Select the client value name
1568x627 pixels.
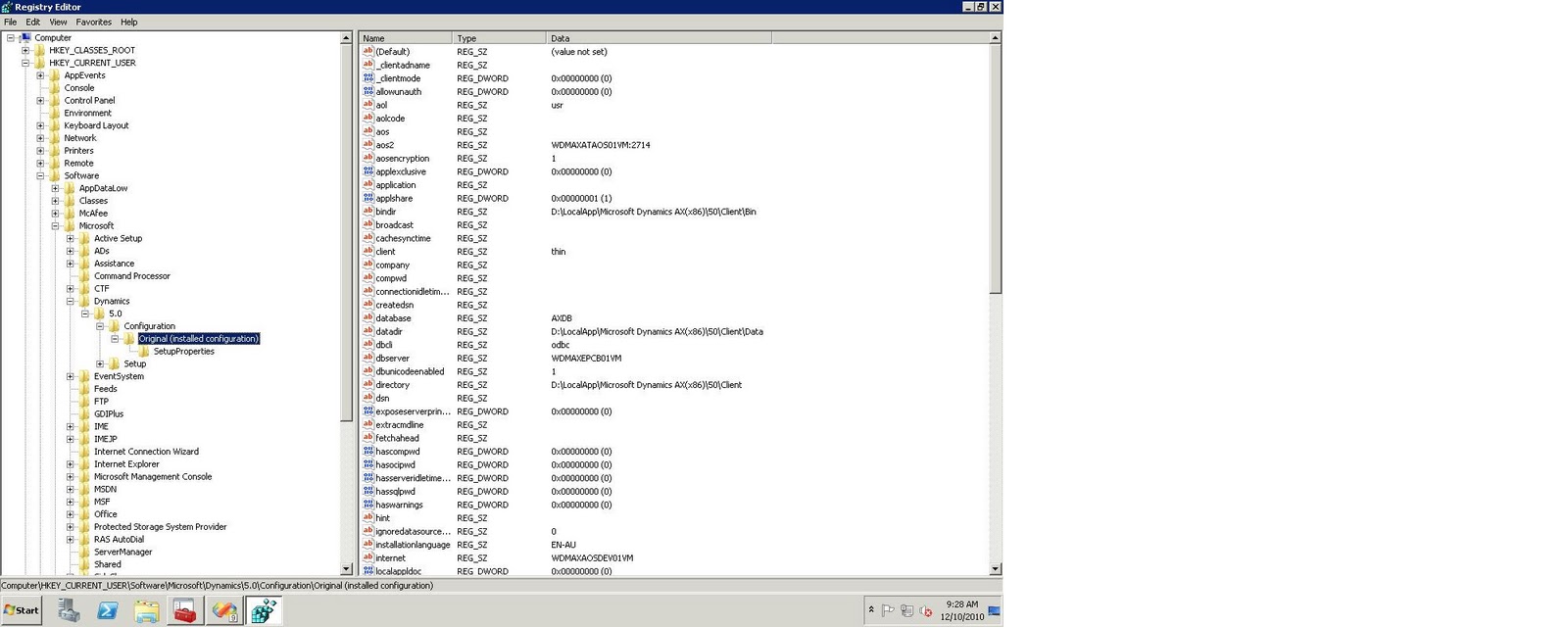[386, 252]
